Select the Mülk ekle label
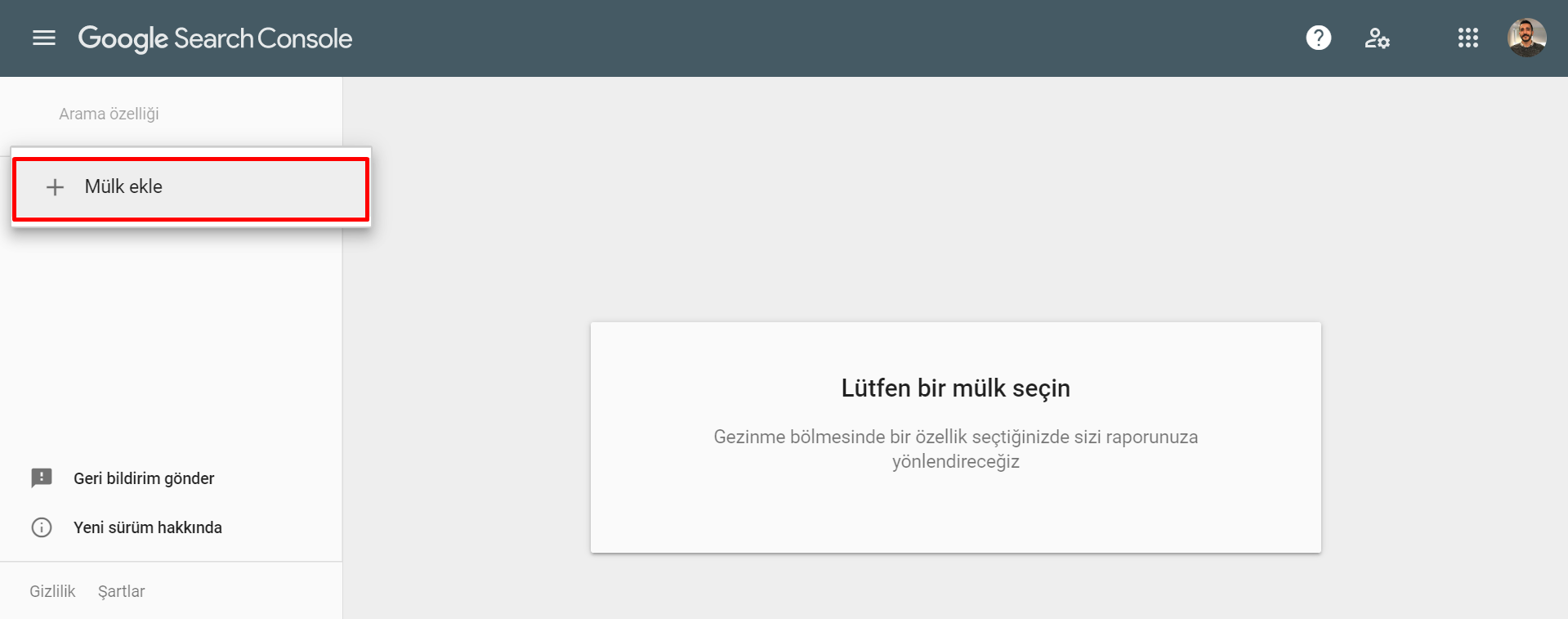1568x619 pixels. point(123,186)
